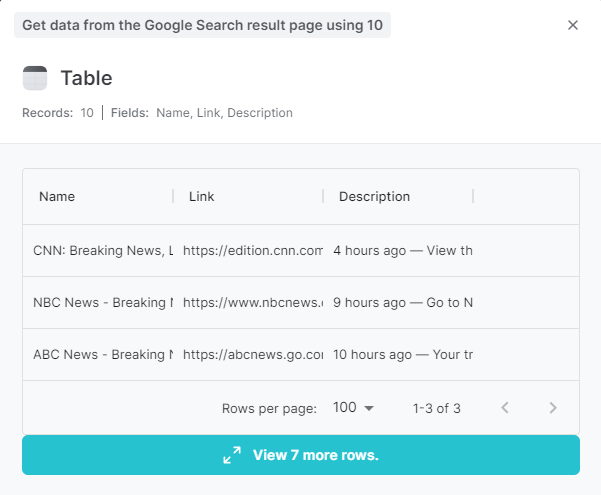Click the Description column resize handle
Screen dimensions: 601x495
click(473, 196)
